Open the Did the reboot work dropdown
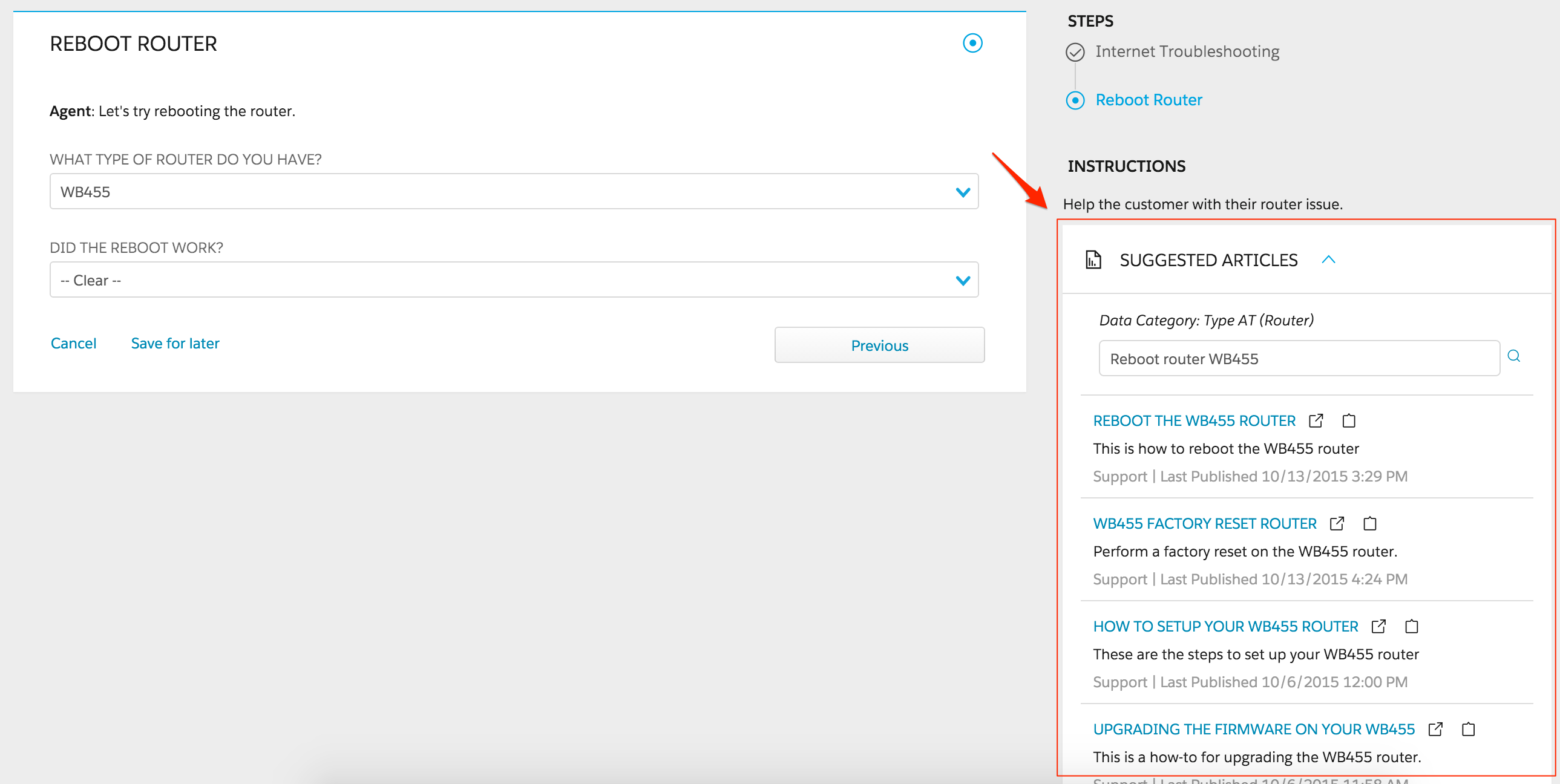Screen dimensions: 1560x784 click(x=514, y=280)
